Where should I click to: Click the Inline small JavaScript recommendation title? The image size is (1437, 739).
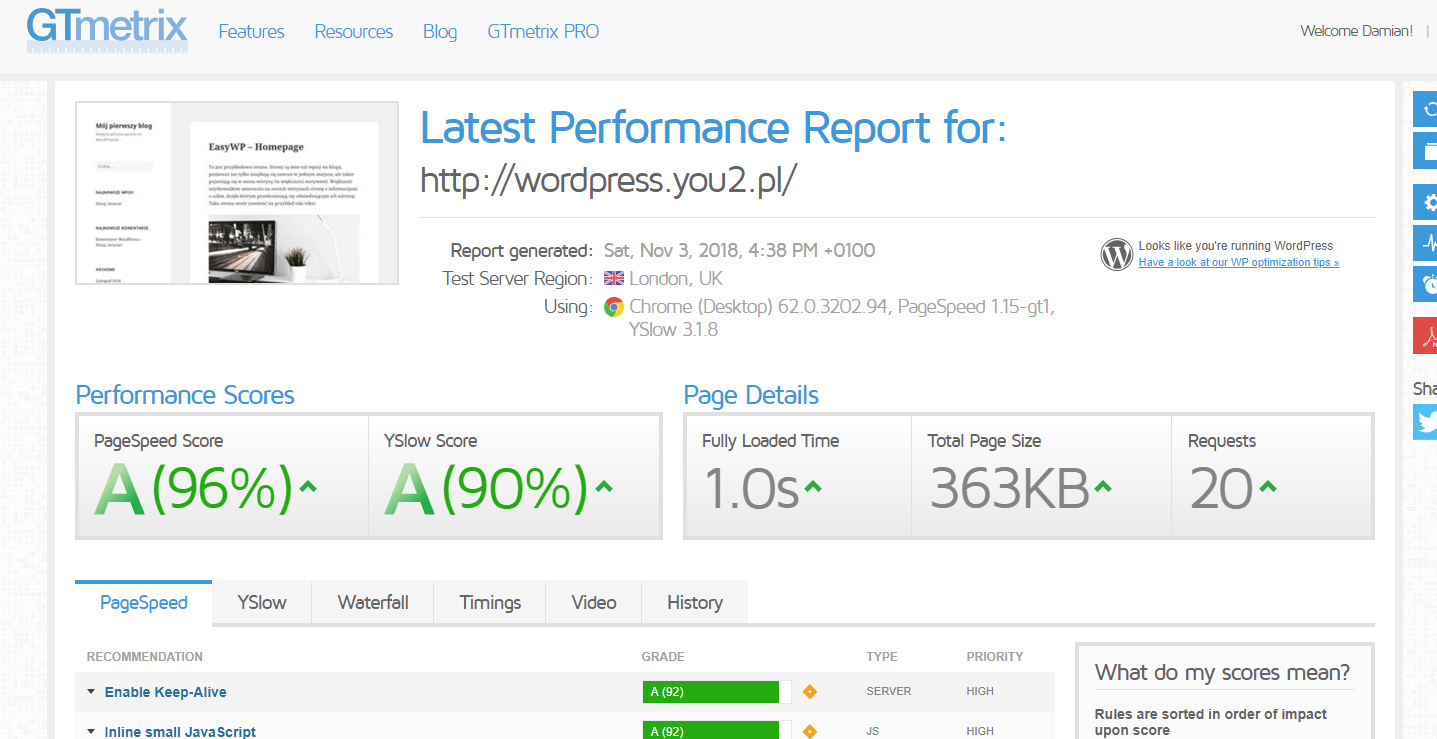coord(180,732)
